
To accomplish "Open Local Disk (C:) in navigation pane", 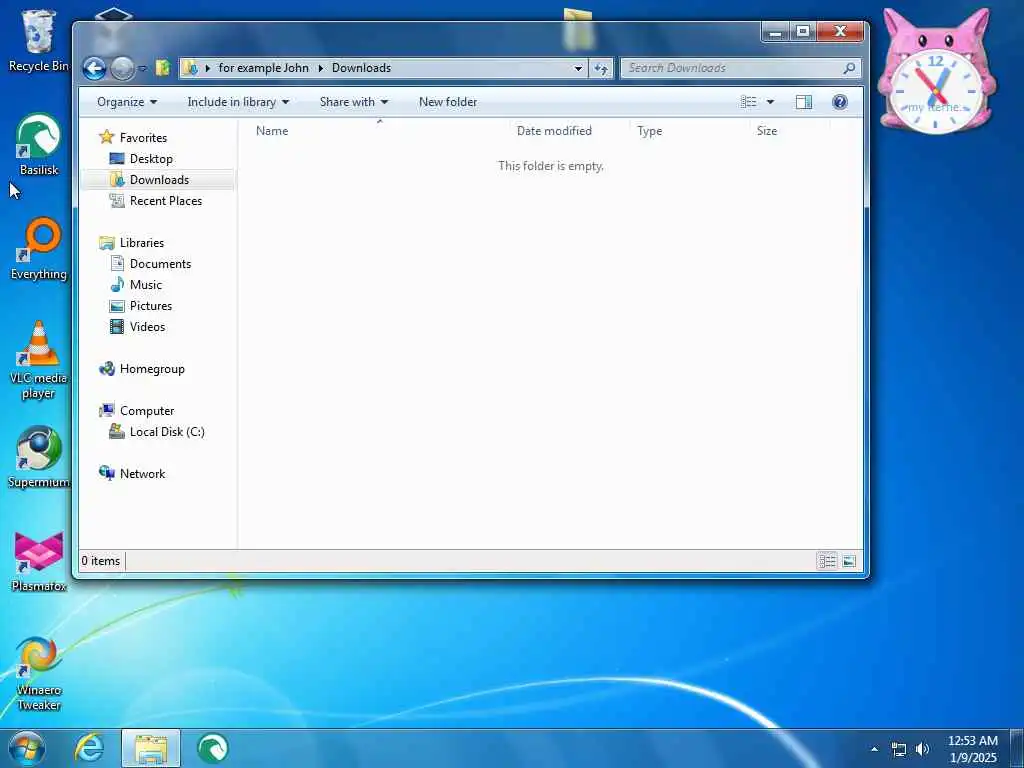I will [x=157, y=432].
